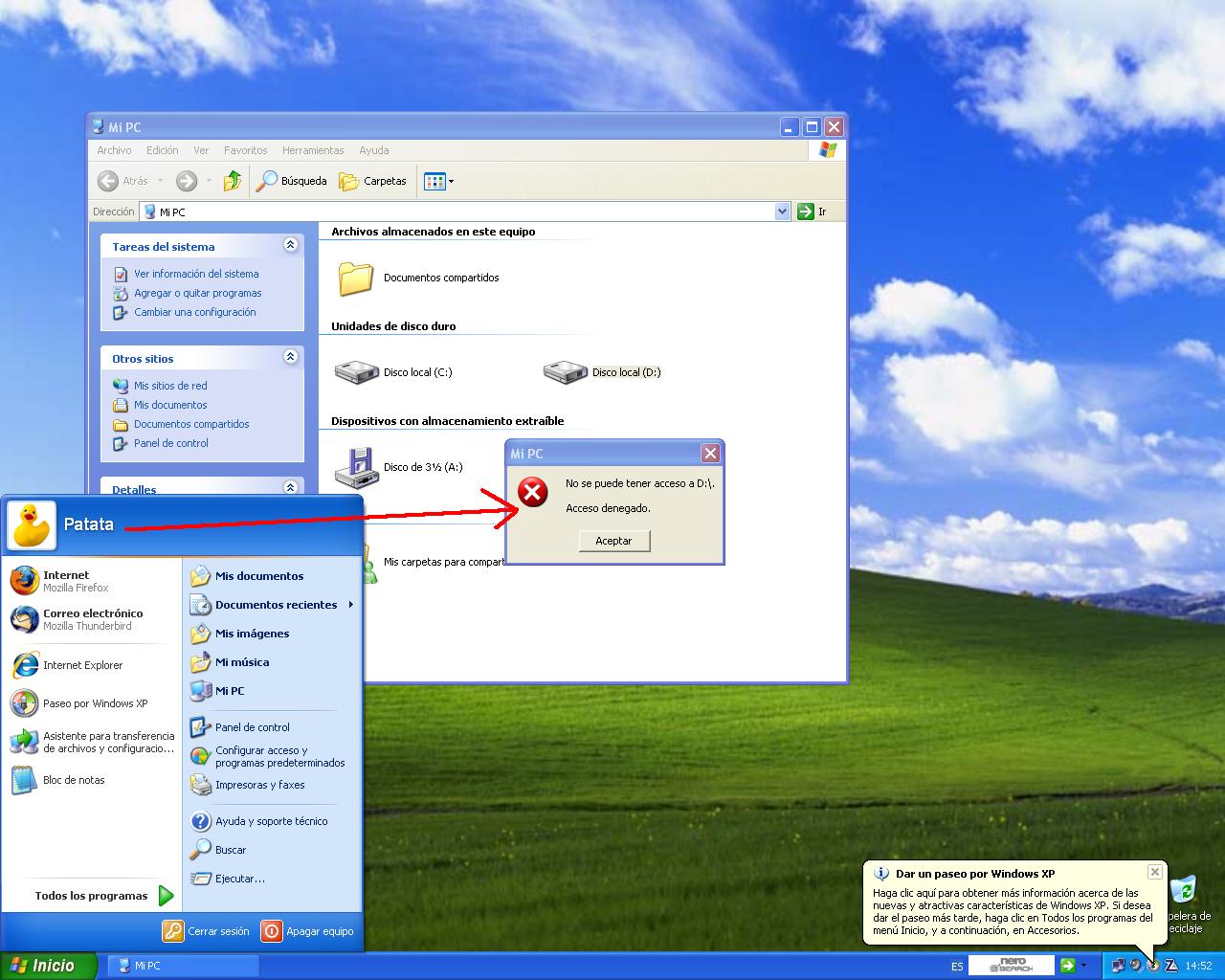
Task: Open Documentos compartidos link in sidebar
Action: pos(191,424)
